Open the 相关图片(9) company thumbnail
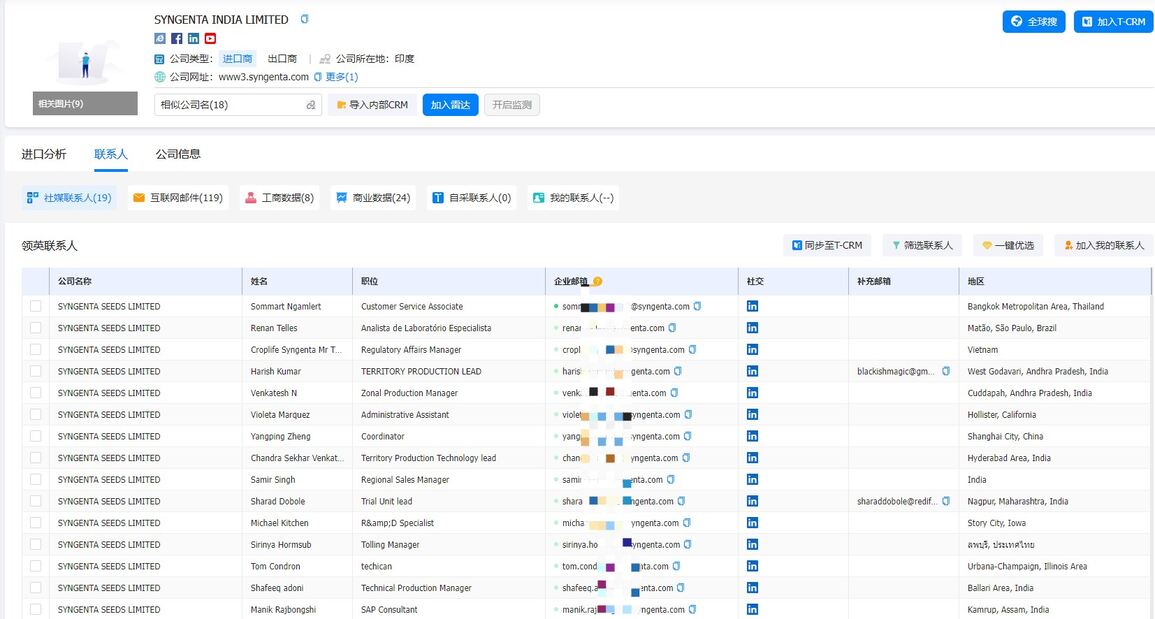Screen dimensions: 1155x619 85,103
